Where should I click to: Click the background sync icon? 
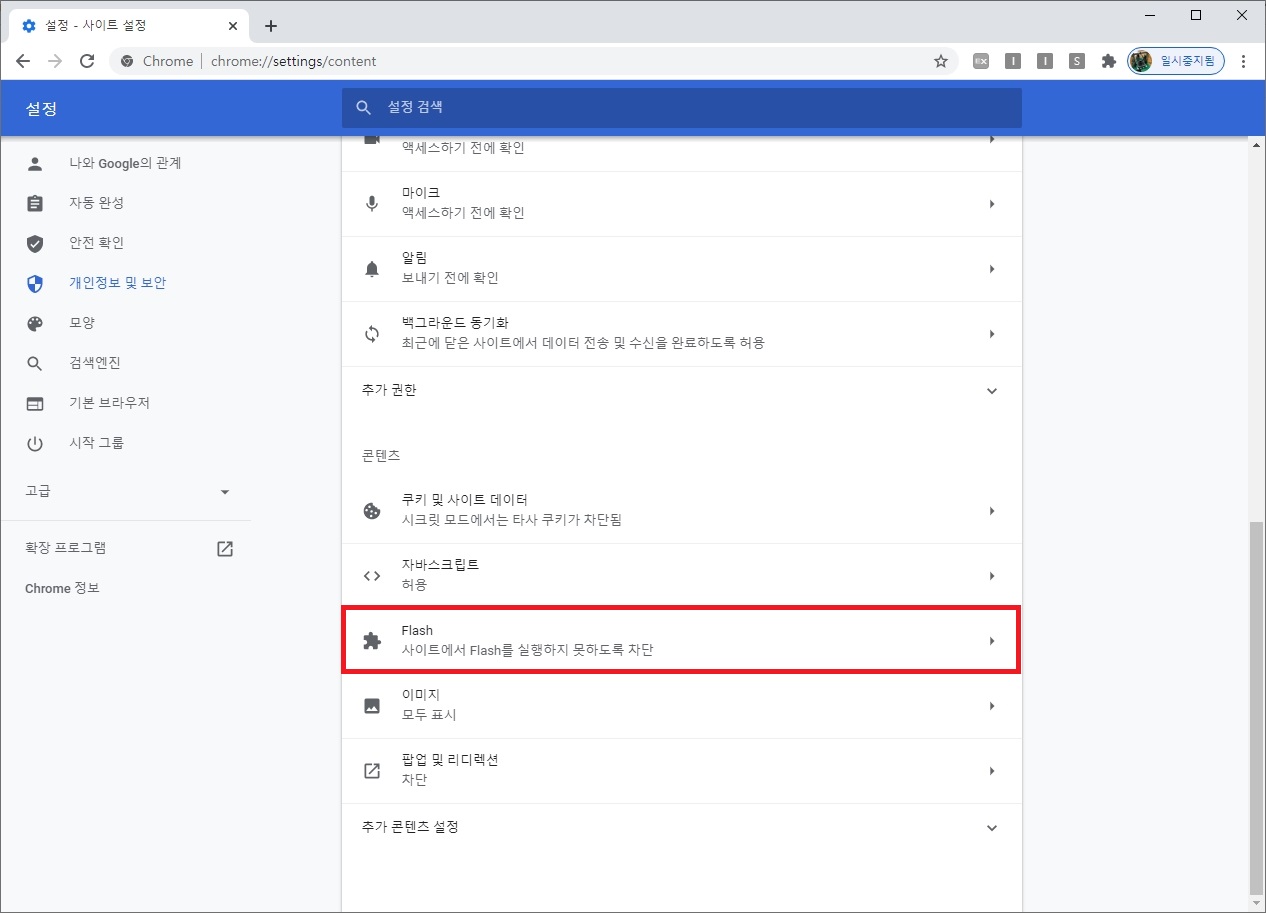372,334
